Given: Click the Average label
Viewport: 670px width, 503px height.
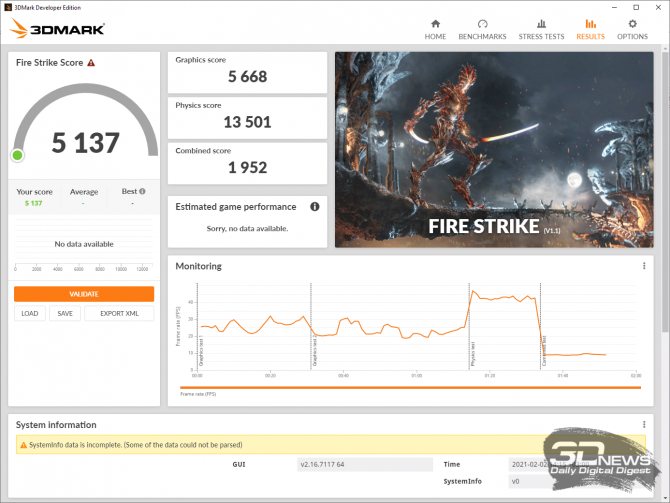Looking at the screenshot, I should click(x=84, y=192).
